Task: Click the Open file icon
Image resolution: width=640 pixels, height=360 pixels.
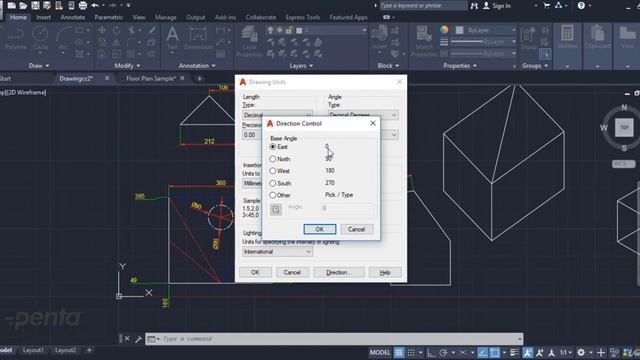Action: [23, 5]
